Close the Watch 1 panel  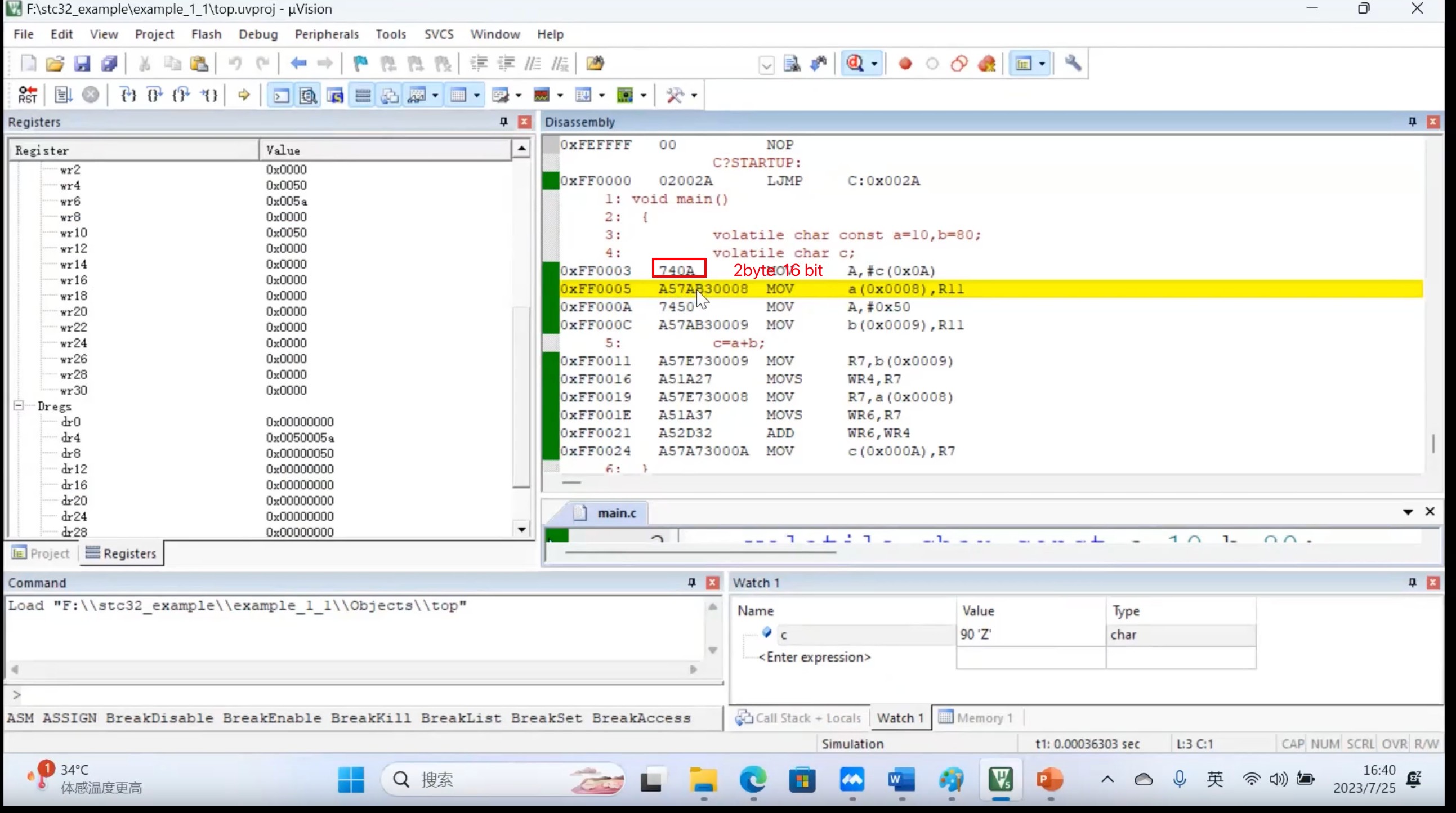pos(1433,582)
